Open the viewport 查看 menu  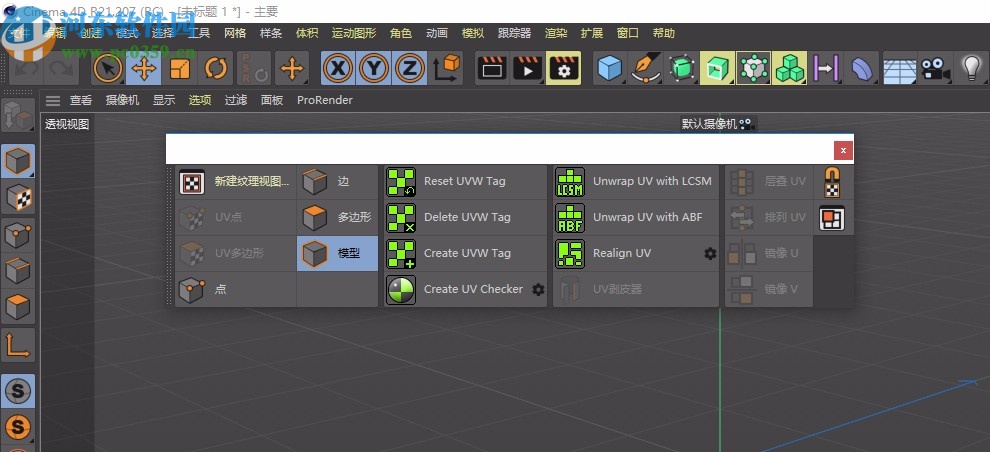pyautogui.click(x=81, y=100)
